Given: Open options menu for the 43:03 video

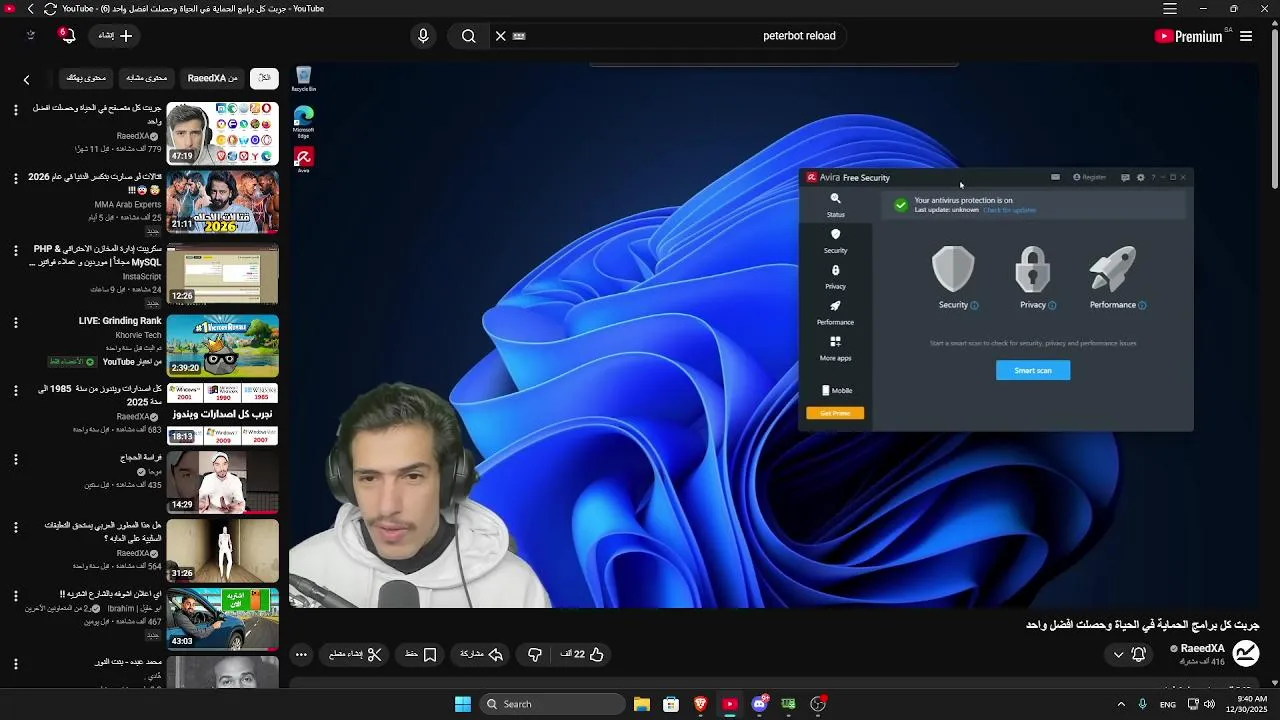Looking at the screenshot, I should [x=15, y=596].
